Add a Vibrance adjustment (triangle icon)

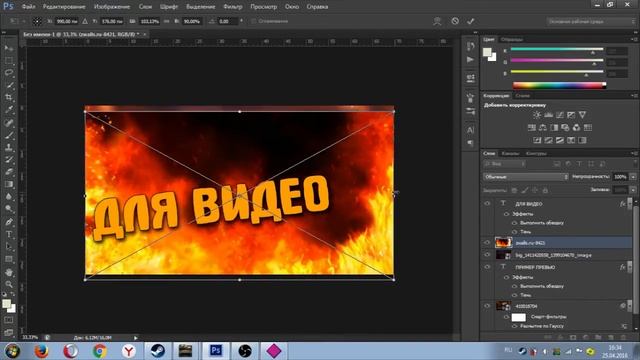[x=582, y=115]
